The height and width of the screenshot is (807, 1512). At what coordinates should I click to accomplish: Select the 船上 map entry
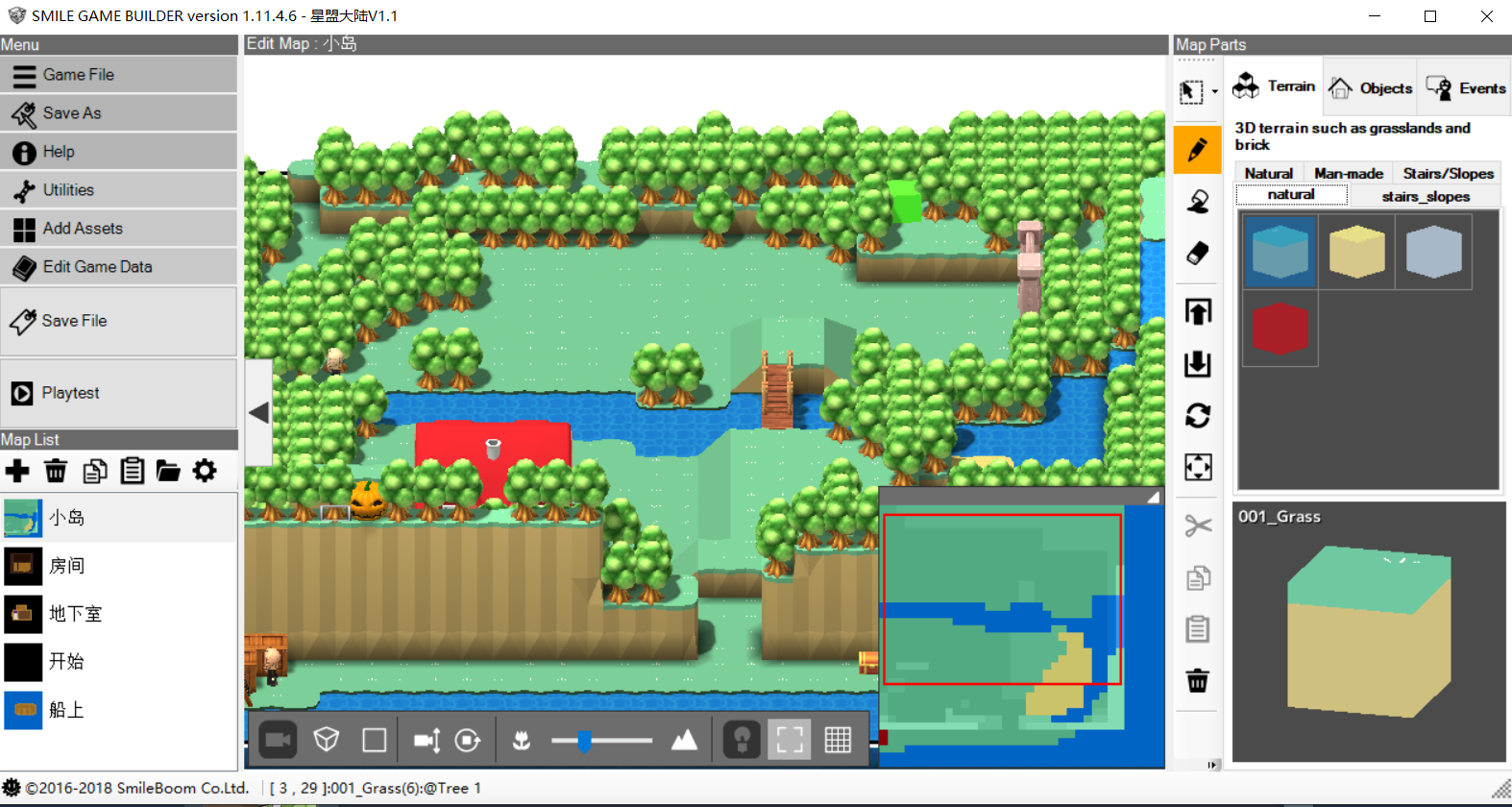click(118, 710)
